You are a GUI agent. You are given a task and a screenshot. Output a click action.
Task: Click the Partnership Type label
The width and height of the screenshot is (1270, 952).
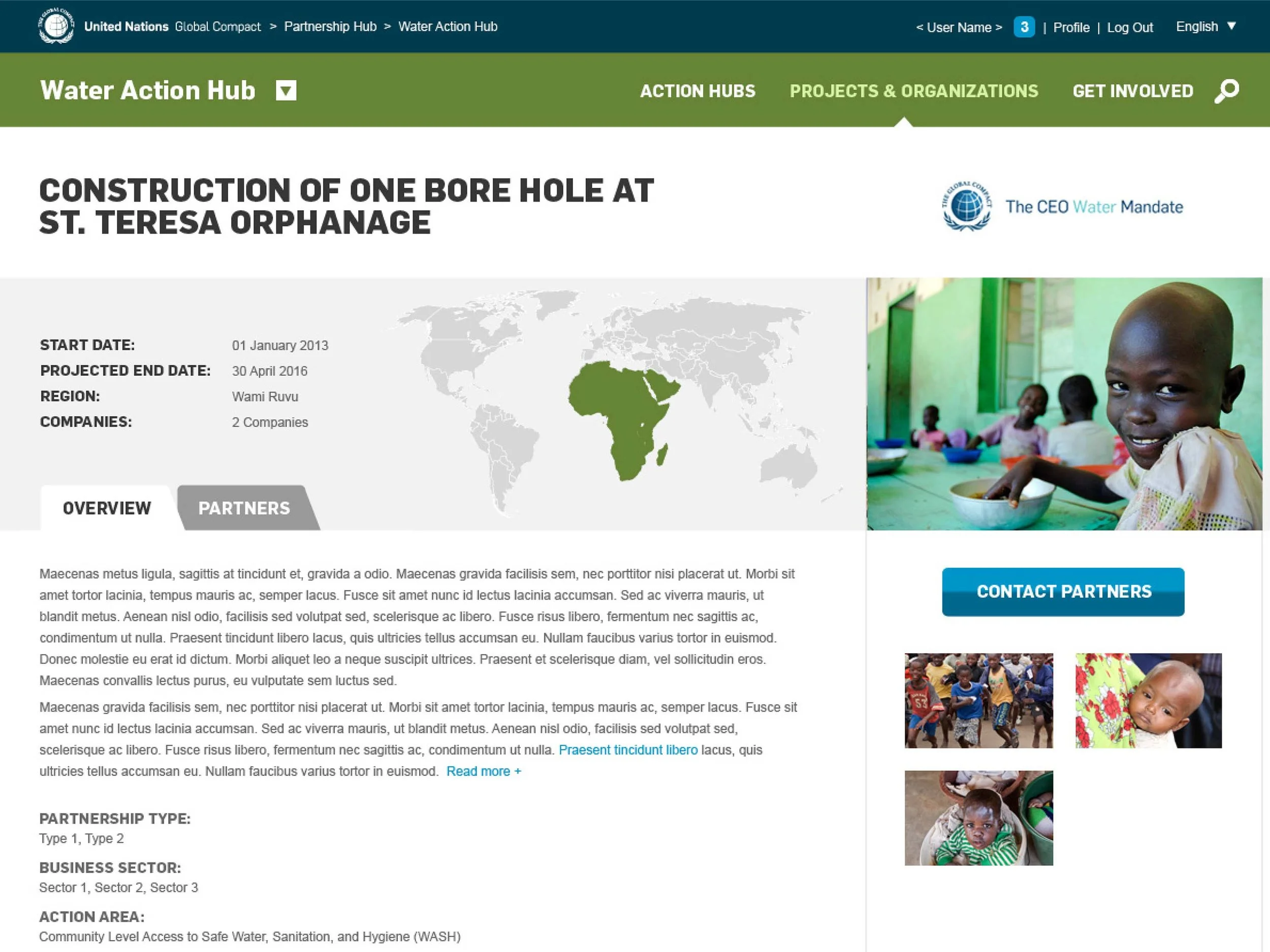(x=115, y=818)
